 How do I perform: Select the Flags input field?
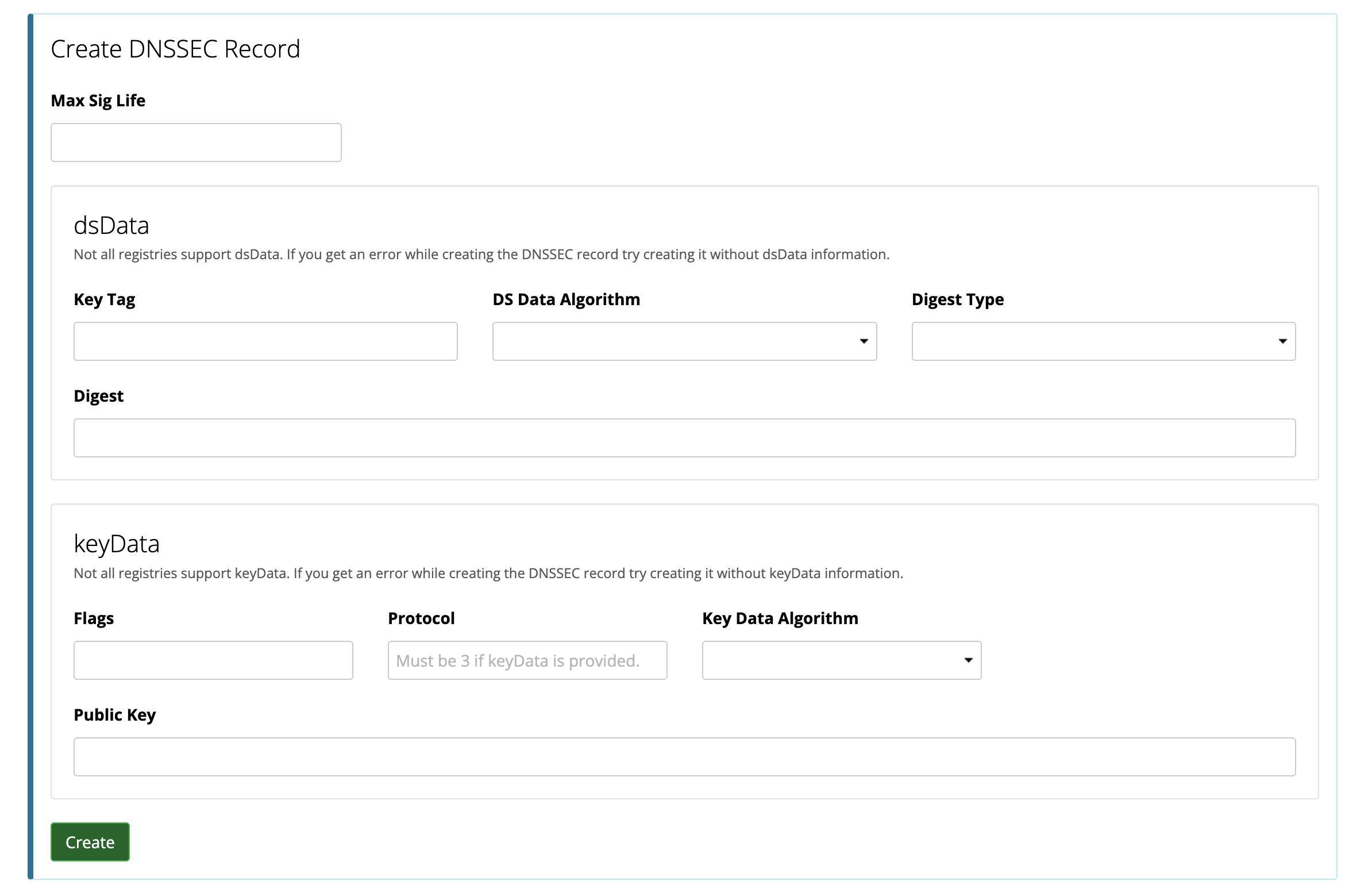click(213, 660)
